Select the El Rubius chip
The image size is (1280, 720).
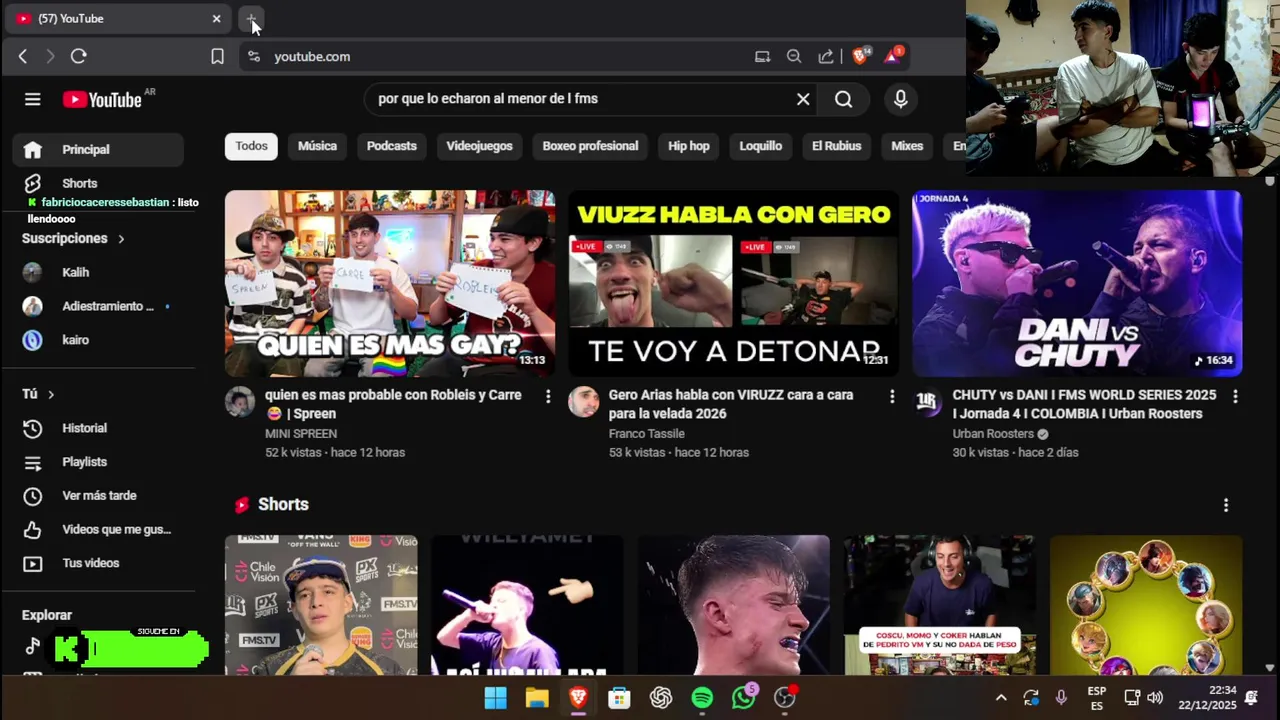tap(836, 146)
